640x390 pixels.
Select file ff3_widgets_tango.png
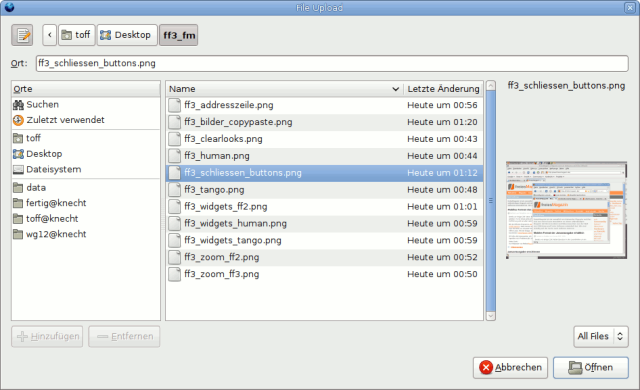[324, 241]
